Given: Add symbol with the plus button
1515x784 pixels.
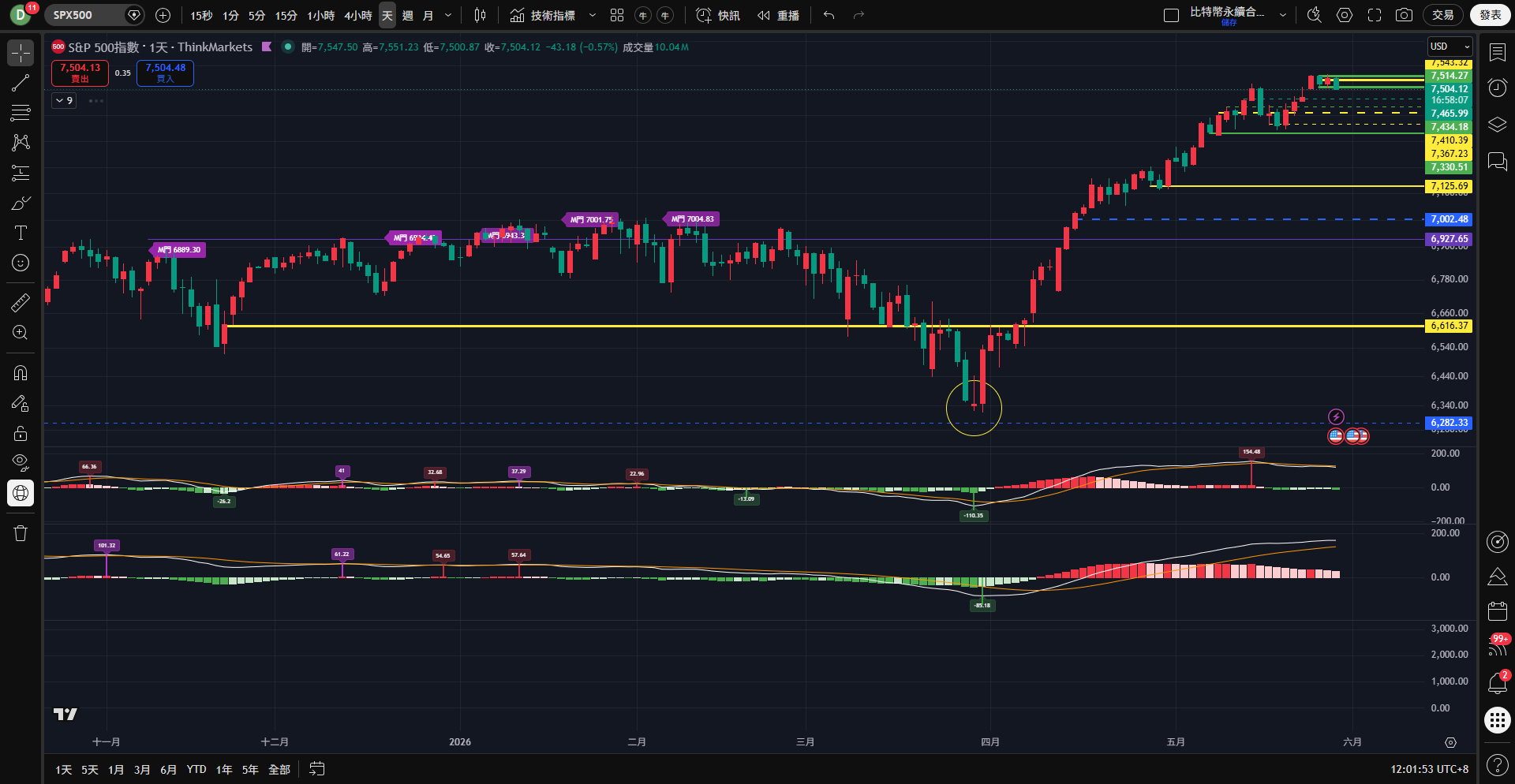Looking at the screenshot, I should click(163, 15).
